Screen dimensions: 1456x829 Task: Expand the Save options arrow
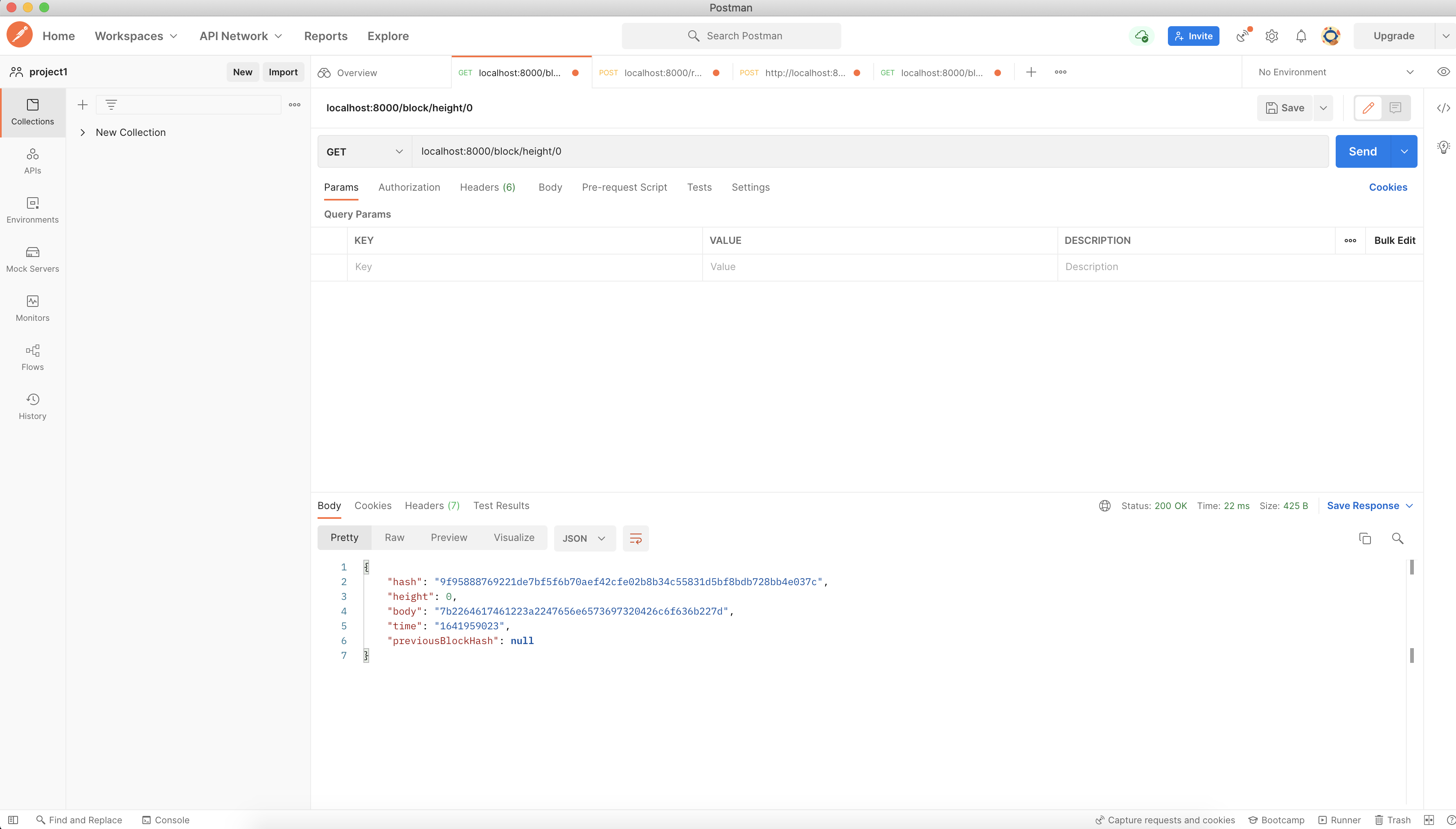pyautogui.click(x=1323, y=108)
